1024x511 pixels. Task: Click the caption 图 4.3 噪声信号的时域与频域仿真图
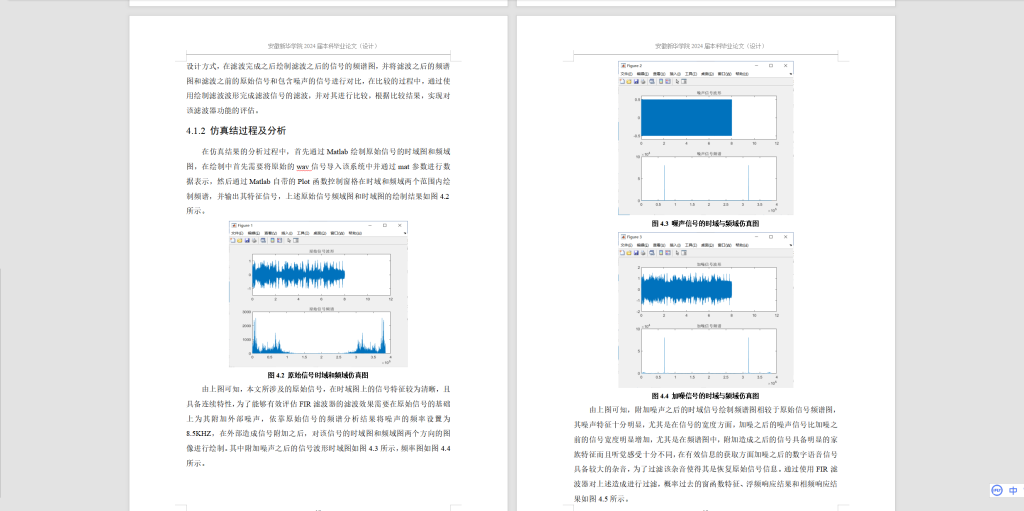[x=706, y=223]
